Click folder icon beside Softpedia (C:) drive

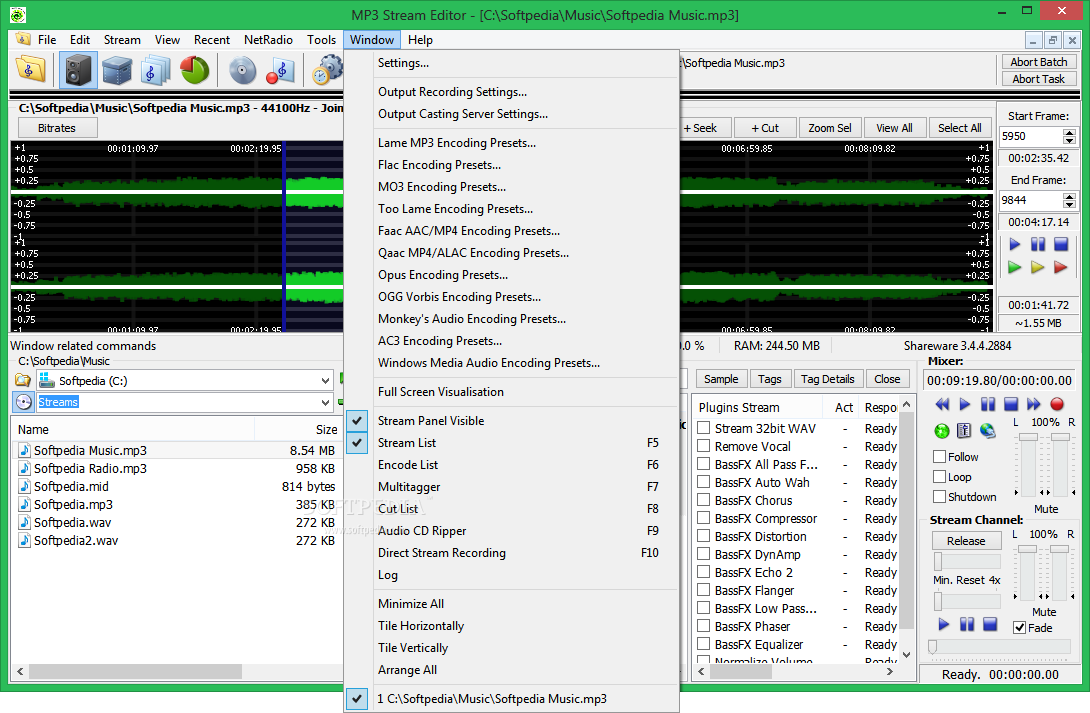pyautogui.click(x=23, y=380)
